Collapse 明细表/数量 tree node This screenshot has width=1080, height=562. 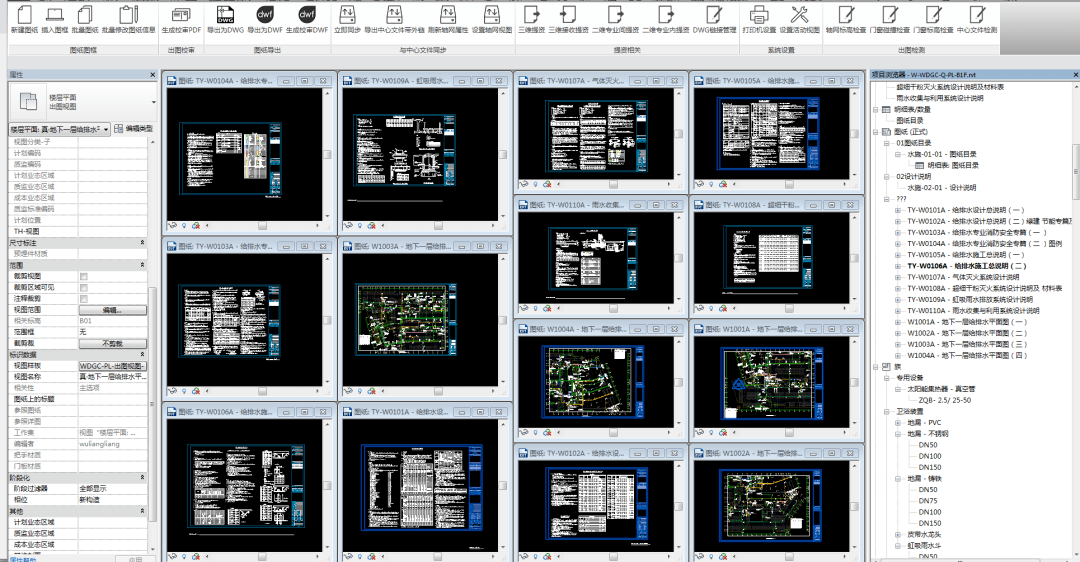(x=876, y=110)
